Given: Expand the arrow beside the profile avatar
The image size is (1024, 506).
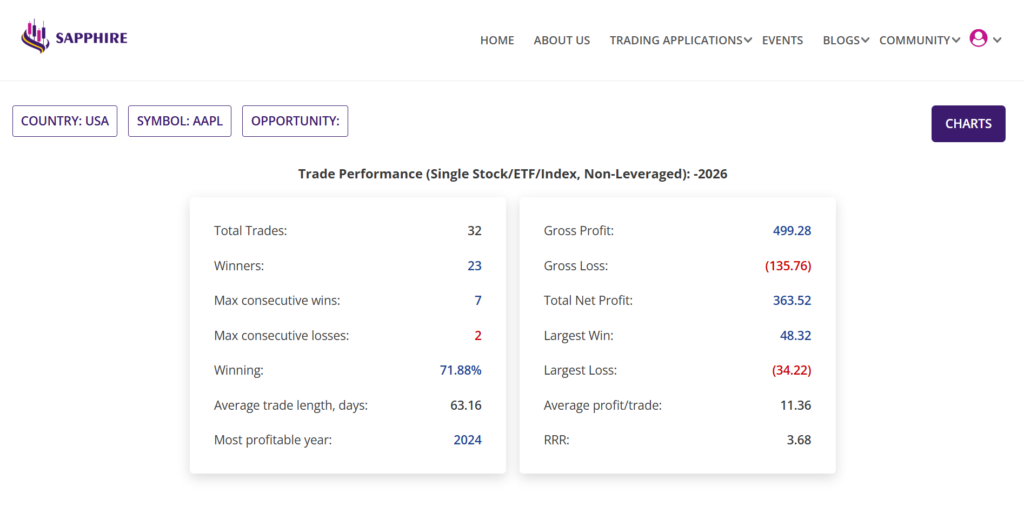Looking at the screenshot, I should 997,40.
